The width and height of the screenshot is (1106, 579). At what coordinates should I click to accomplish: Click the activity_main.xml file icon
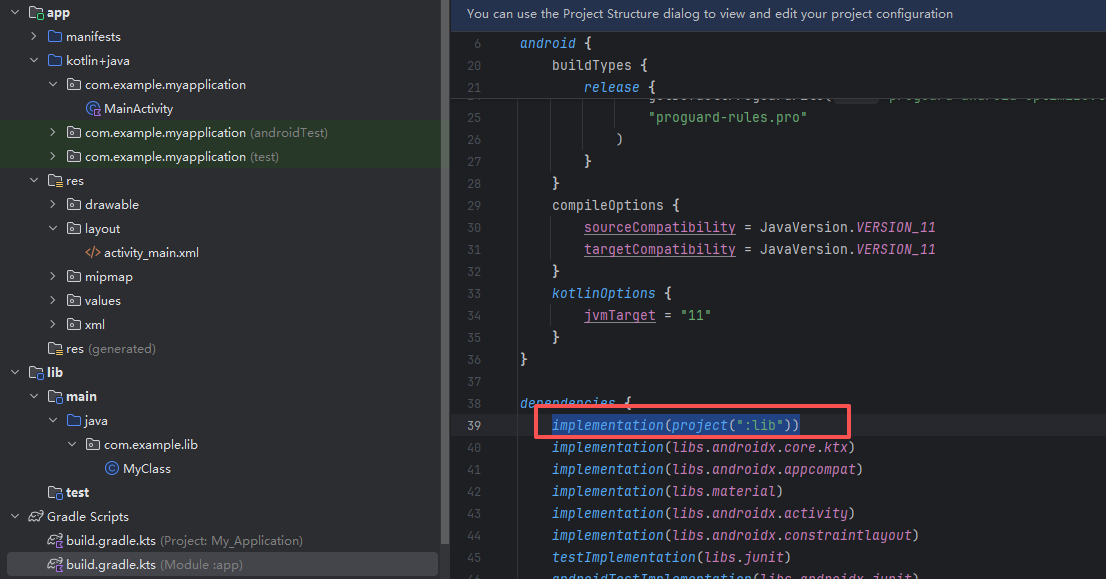pyautogui.click(x=92, y=252)
